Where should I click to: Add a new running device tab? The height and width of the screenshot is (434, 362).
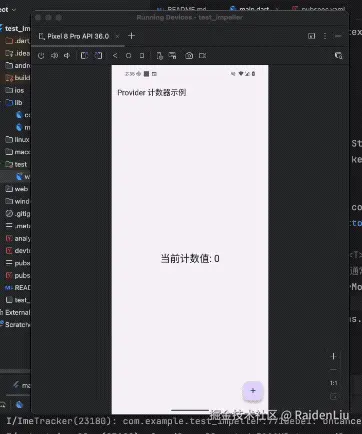[x=131, y=36]
